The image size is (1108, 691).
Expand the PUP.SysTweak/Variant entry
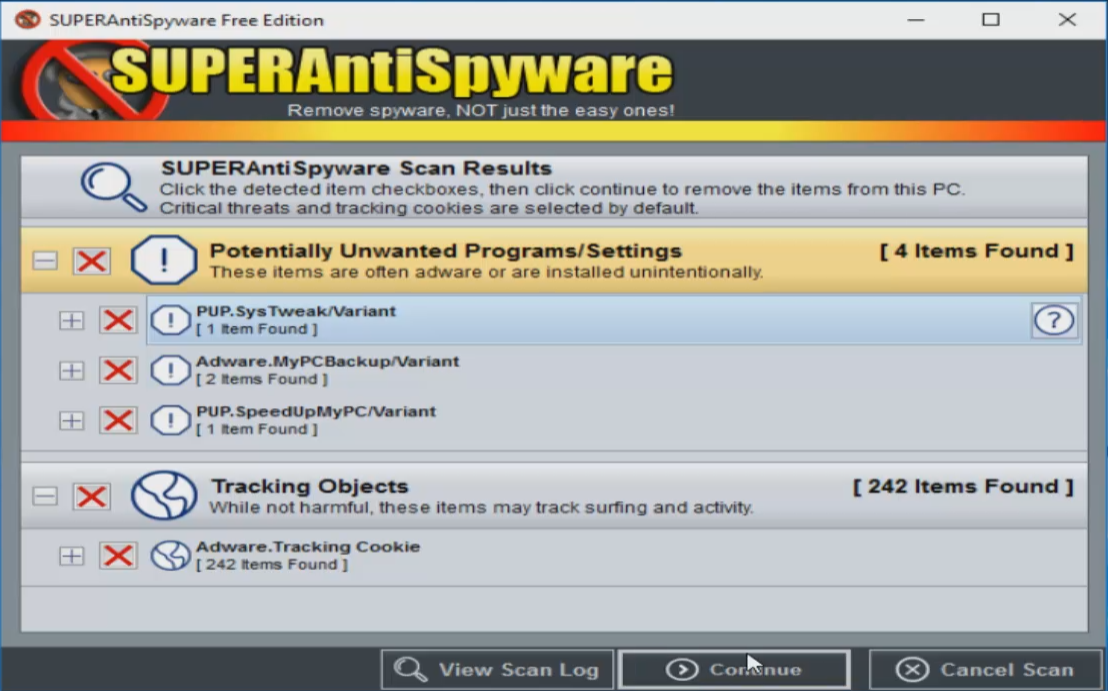(x=71, y=320)
